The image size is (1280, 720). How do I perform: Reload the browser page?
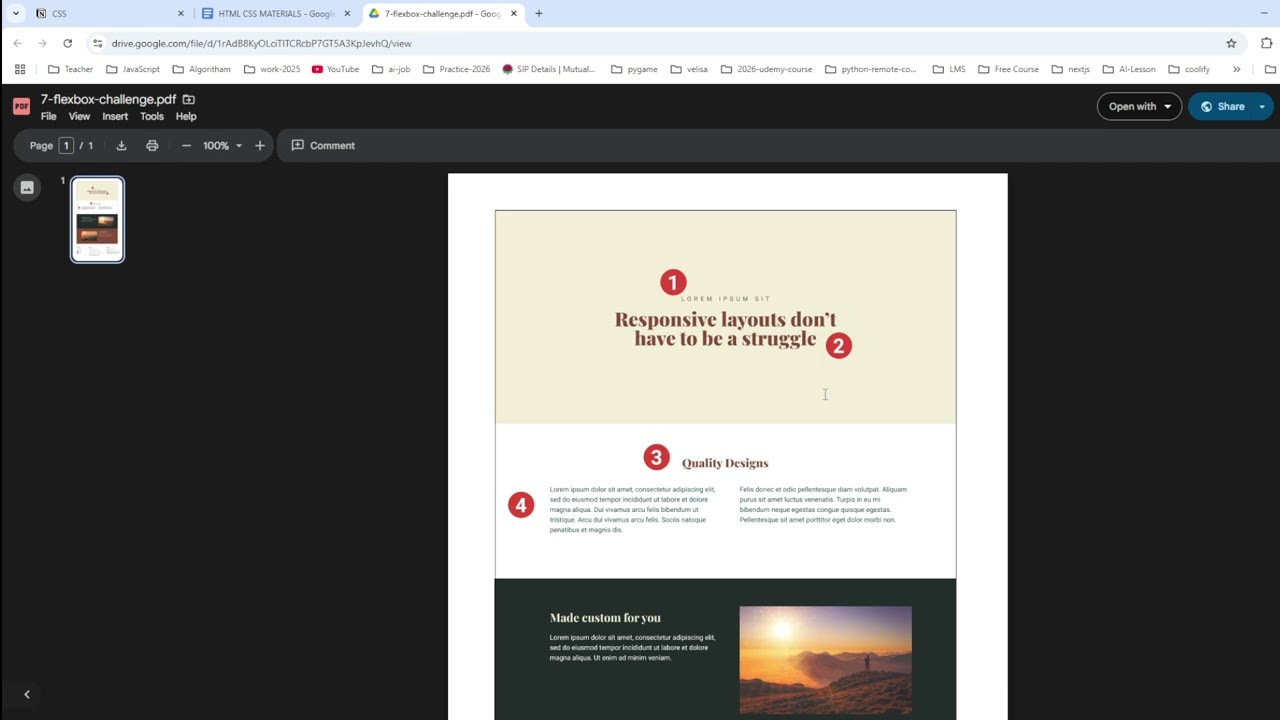67,43
